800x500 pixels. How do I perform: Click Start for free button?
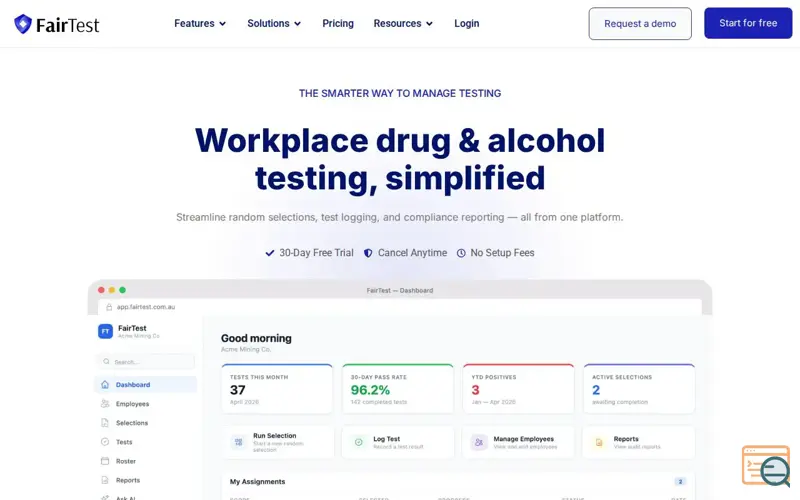tap(748, 23)
